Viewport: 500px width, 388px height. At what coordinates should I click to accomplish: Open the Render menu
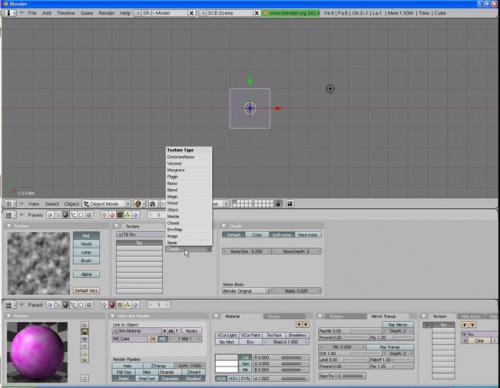pyautogui.click(x=106, y=13)
